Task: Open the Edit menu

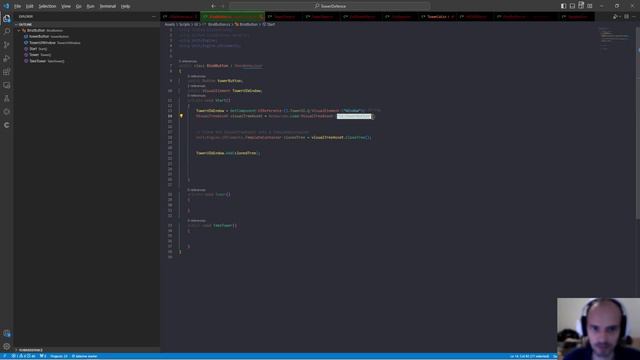Action: tap(29, 6)
